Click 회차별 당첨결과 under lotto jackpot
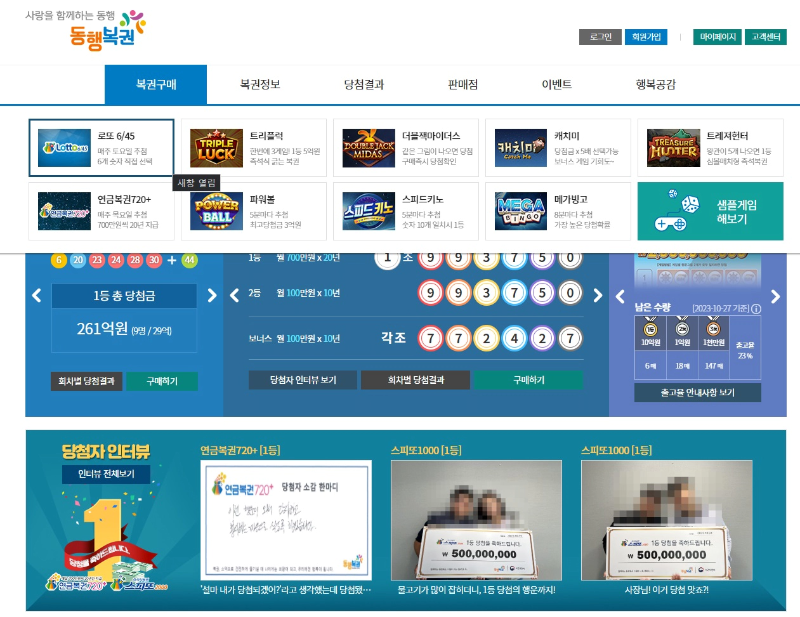800x617 pixels. [x=86, y=381]
